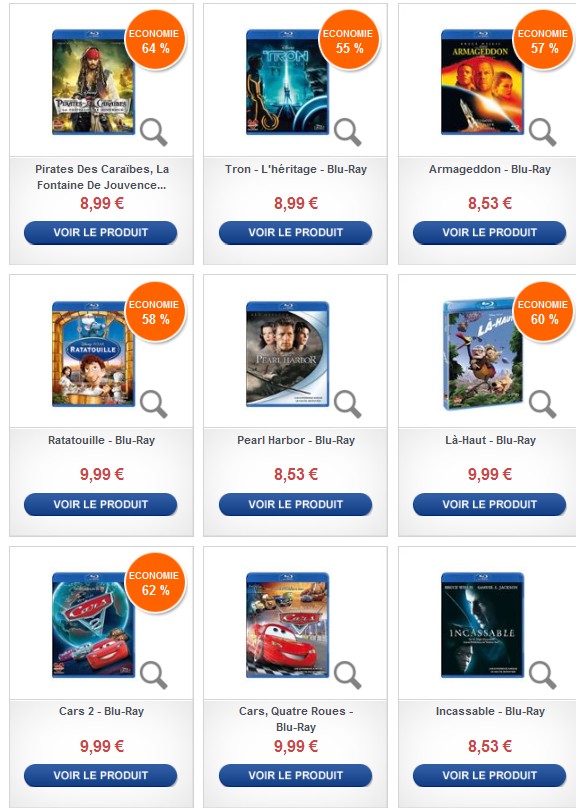View product button for Pearl Harbor
The image size is (576, 808).
(x=295, y=504)
